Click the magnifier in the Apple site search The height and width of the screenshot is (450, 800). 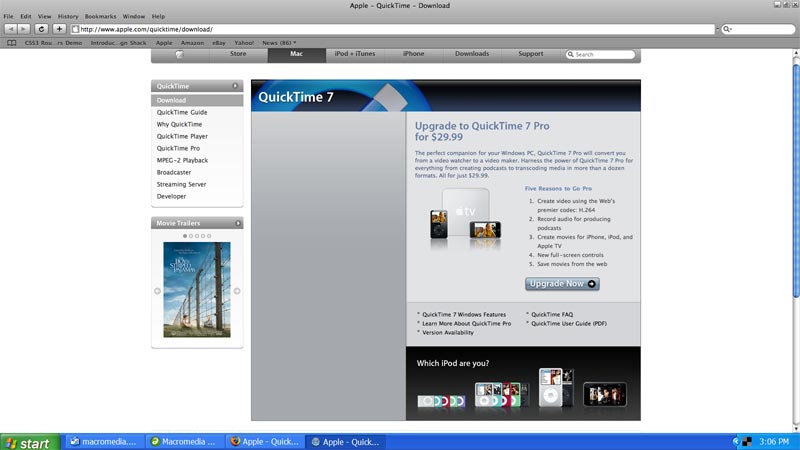coord(570,54)
